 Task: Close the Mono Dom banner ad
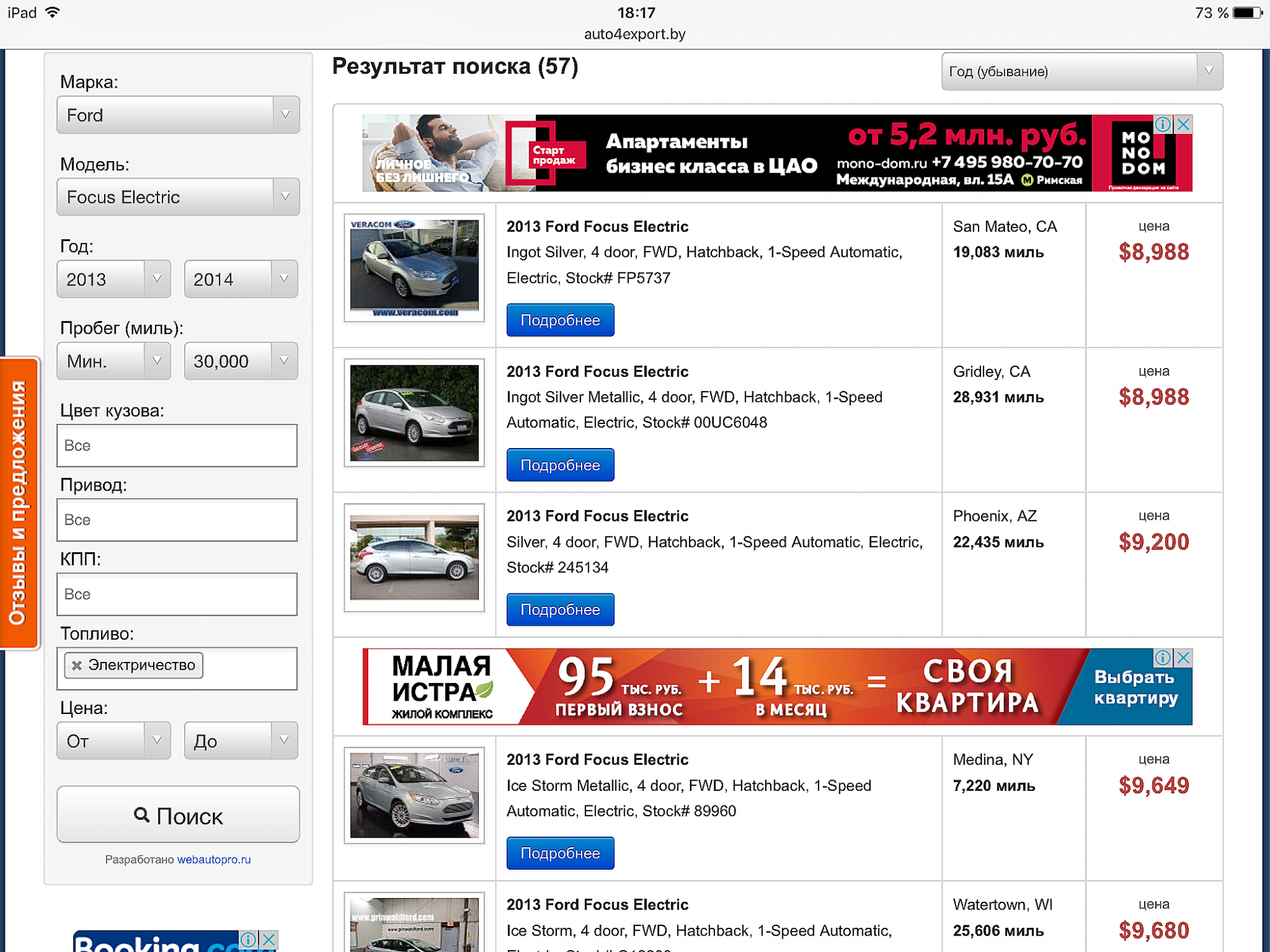coord(1183,124)
